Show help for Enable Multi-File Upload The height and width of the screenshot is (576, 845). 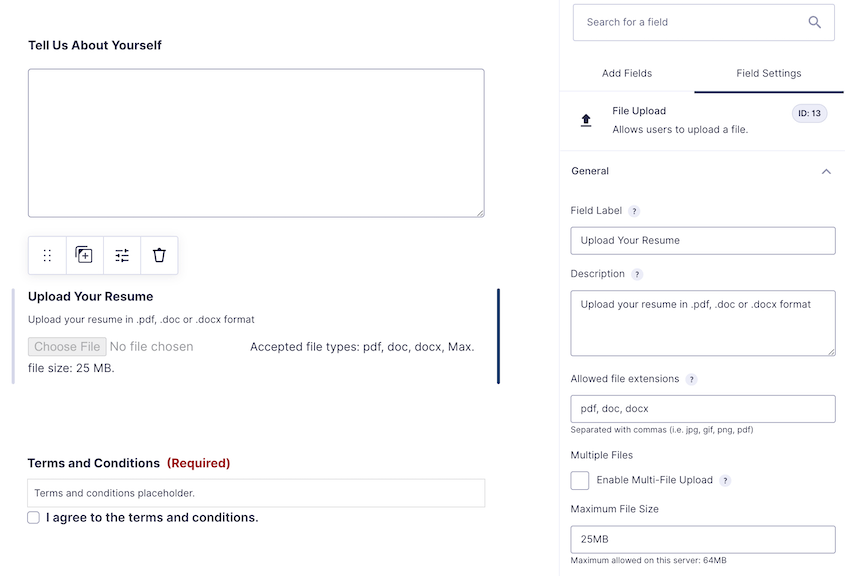click(725, 481)
